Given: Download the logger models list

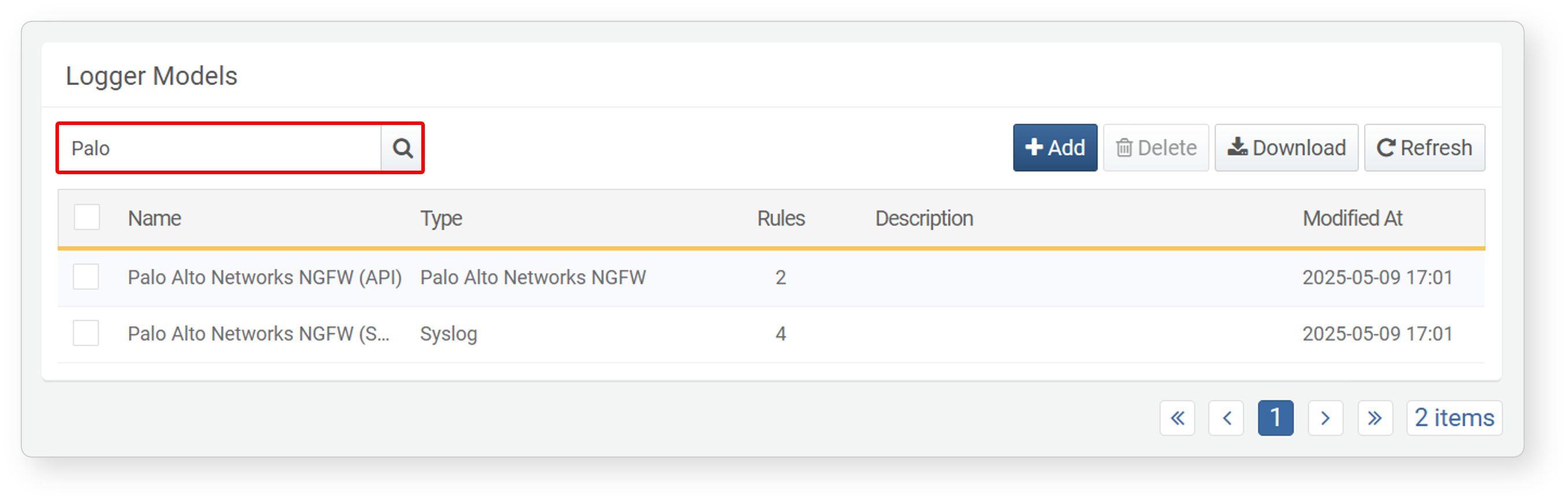Looking at the screenshot, I should pyautogui.click(x=1286, y=148).
